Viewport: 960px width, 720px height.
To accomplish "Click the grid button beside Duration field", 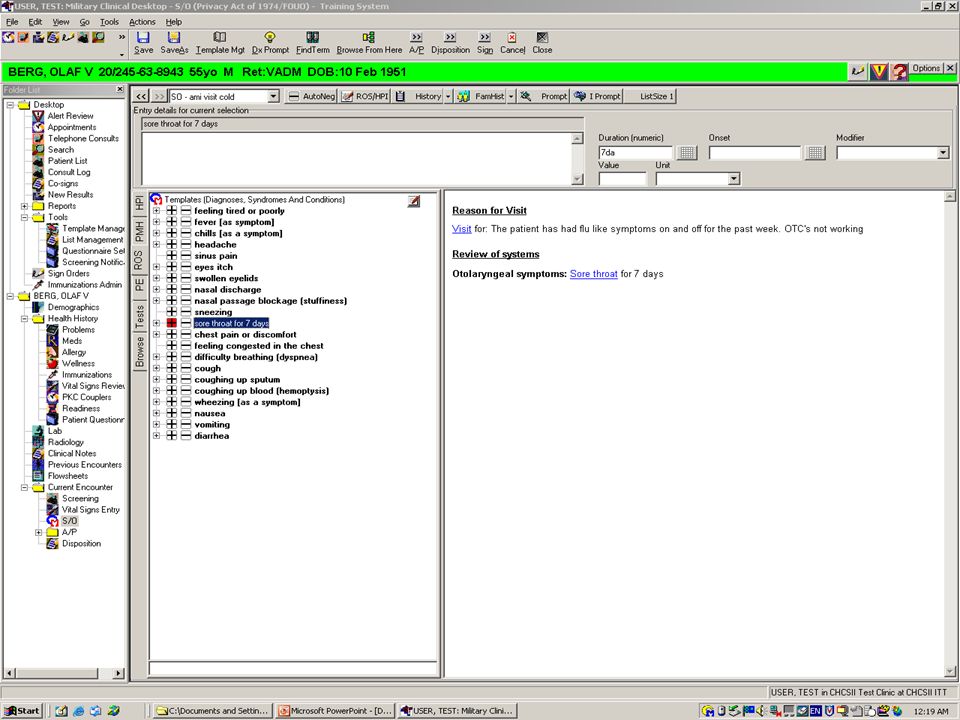I will coord(687,152).
